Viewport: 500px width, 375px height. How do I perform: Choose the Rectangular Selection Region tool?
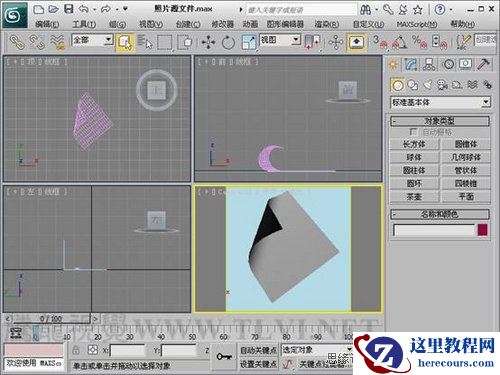pyautogui.click(x=165, y=43)
